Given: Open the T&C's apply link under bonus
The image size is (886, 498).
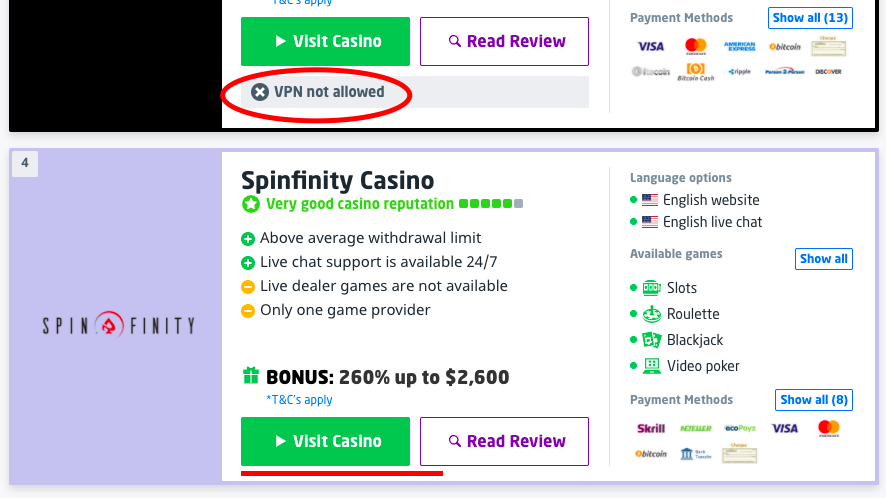Looking at the screenshot, I should point(299,400).
